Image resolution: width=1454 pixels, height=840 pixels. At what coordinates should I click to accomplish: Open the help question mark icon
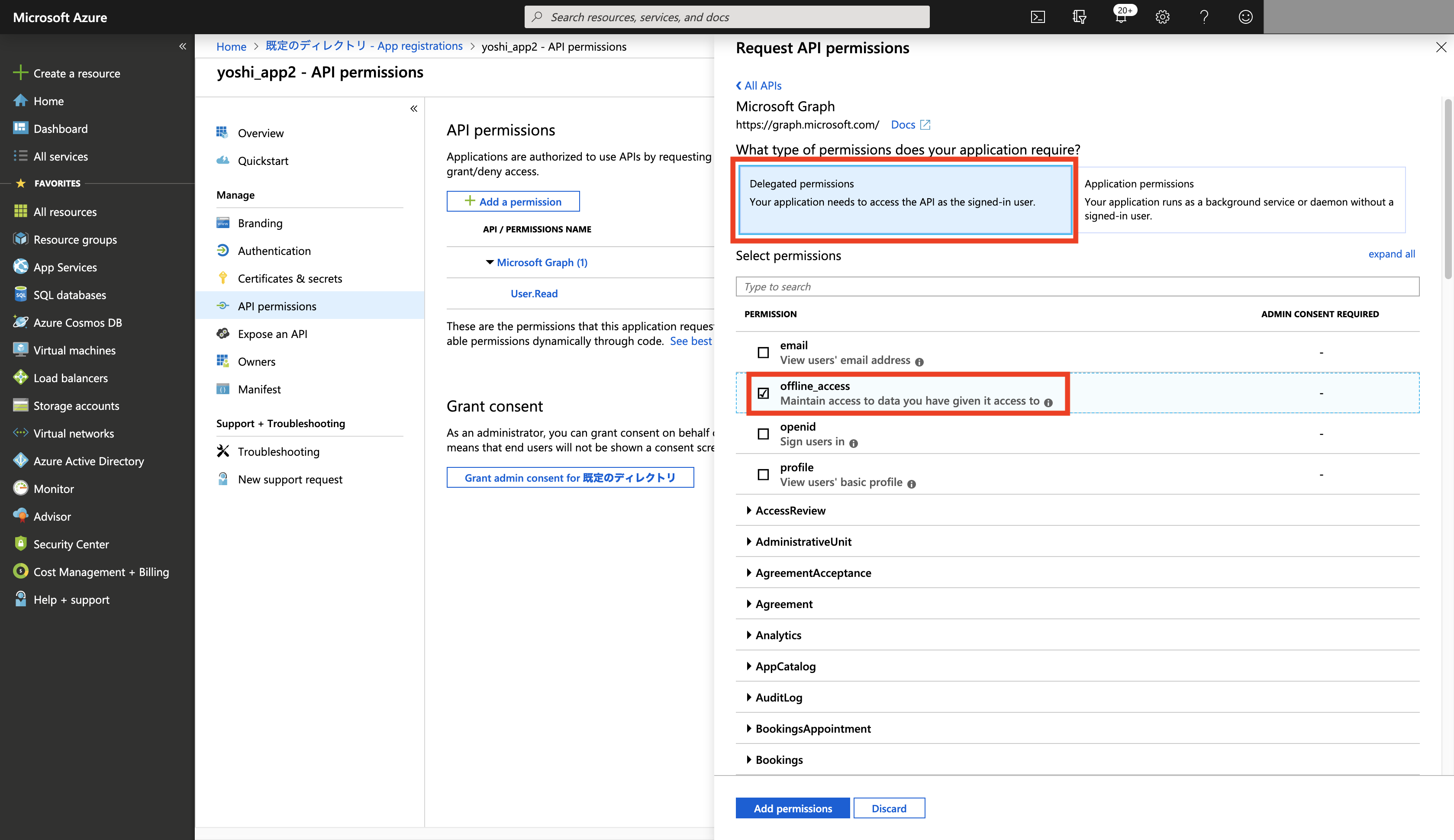1204,17
